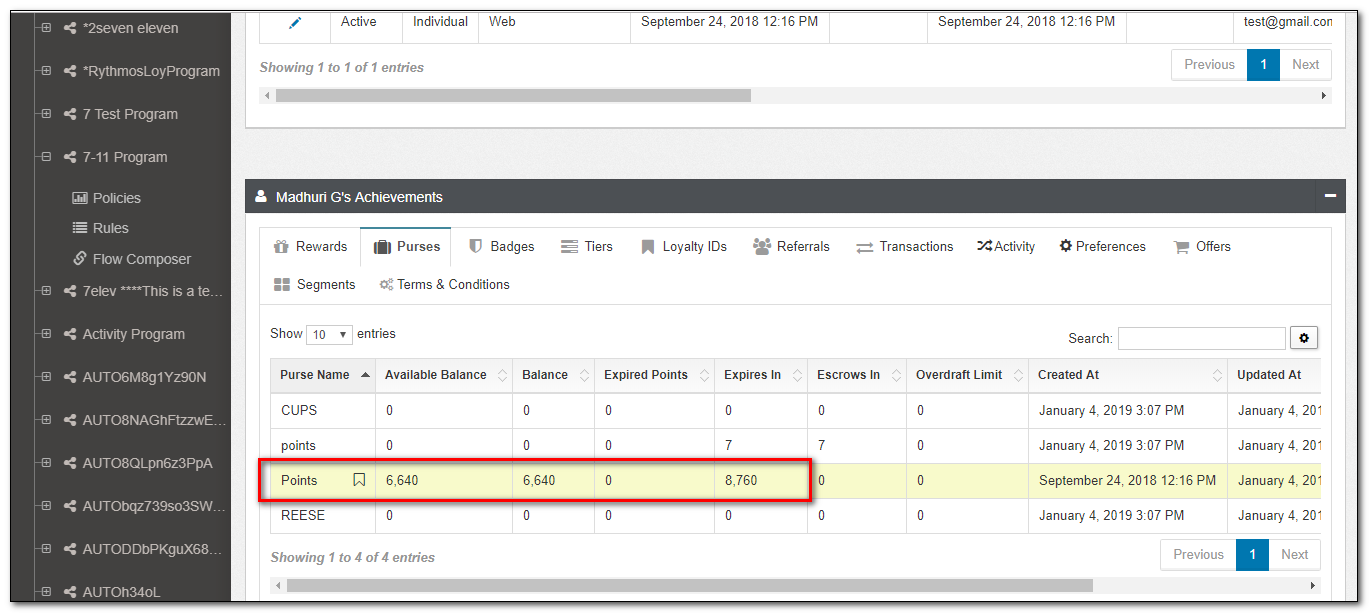Image resolution: width=1369 pixels, height=613 pixels.
Task: Expand the 7 Test Program node
Action: (46, 114)
